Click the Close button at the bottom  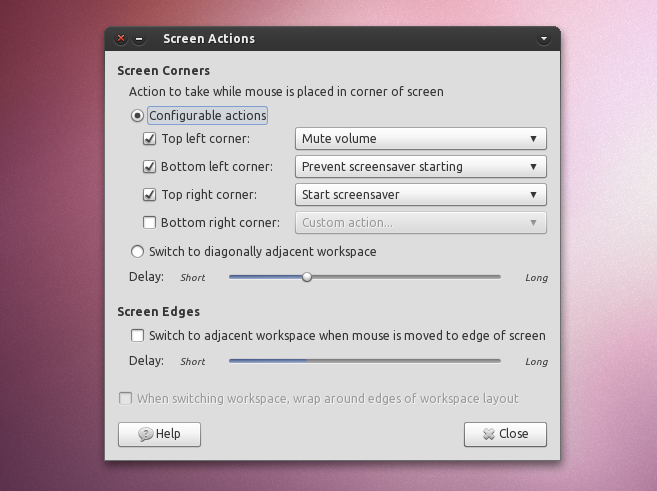pos(505,434)
